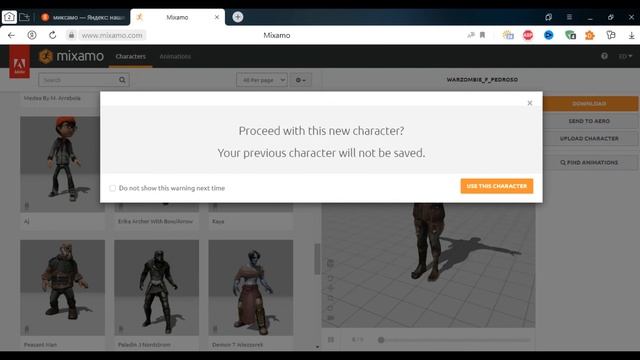Viewport: 640px width, 360px height.
Task: Tick Do not show this warning checkbox
Action: pyautogui.click(x=112, y=188)
